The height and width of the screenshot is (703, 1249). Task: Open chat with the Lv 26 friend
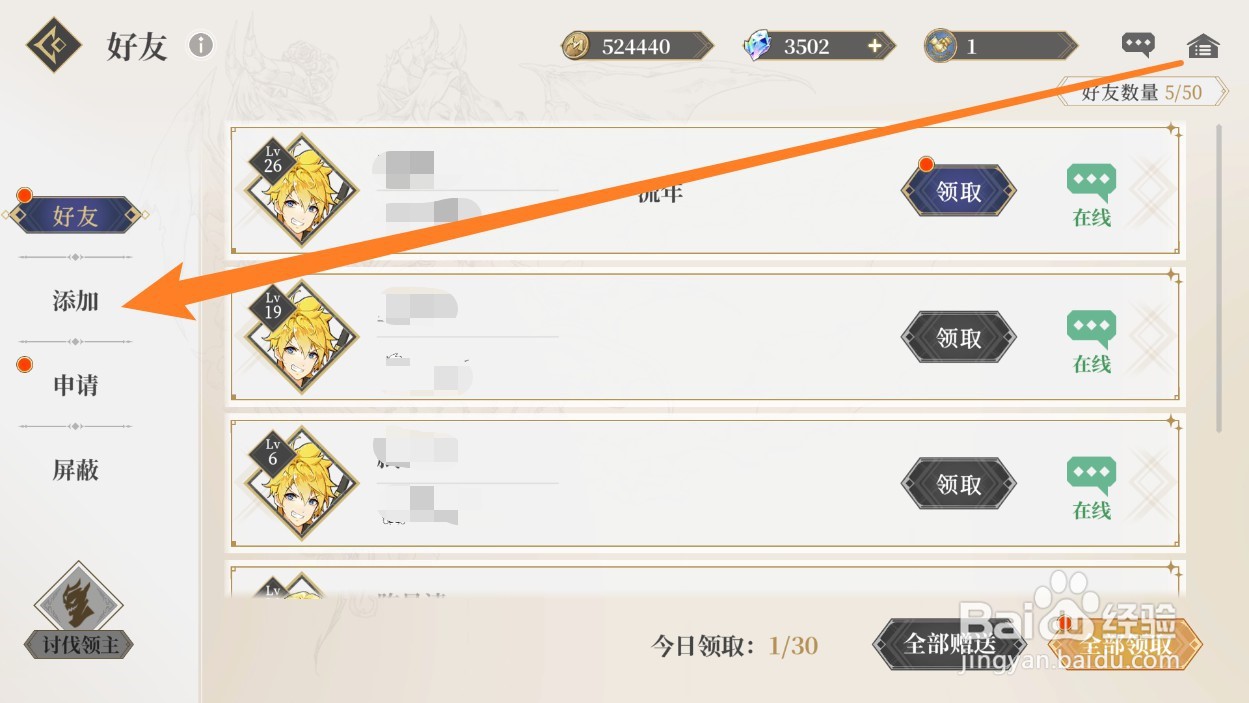coord(1091,195)
